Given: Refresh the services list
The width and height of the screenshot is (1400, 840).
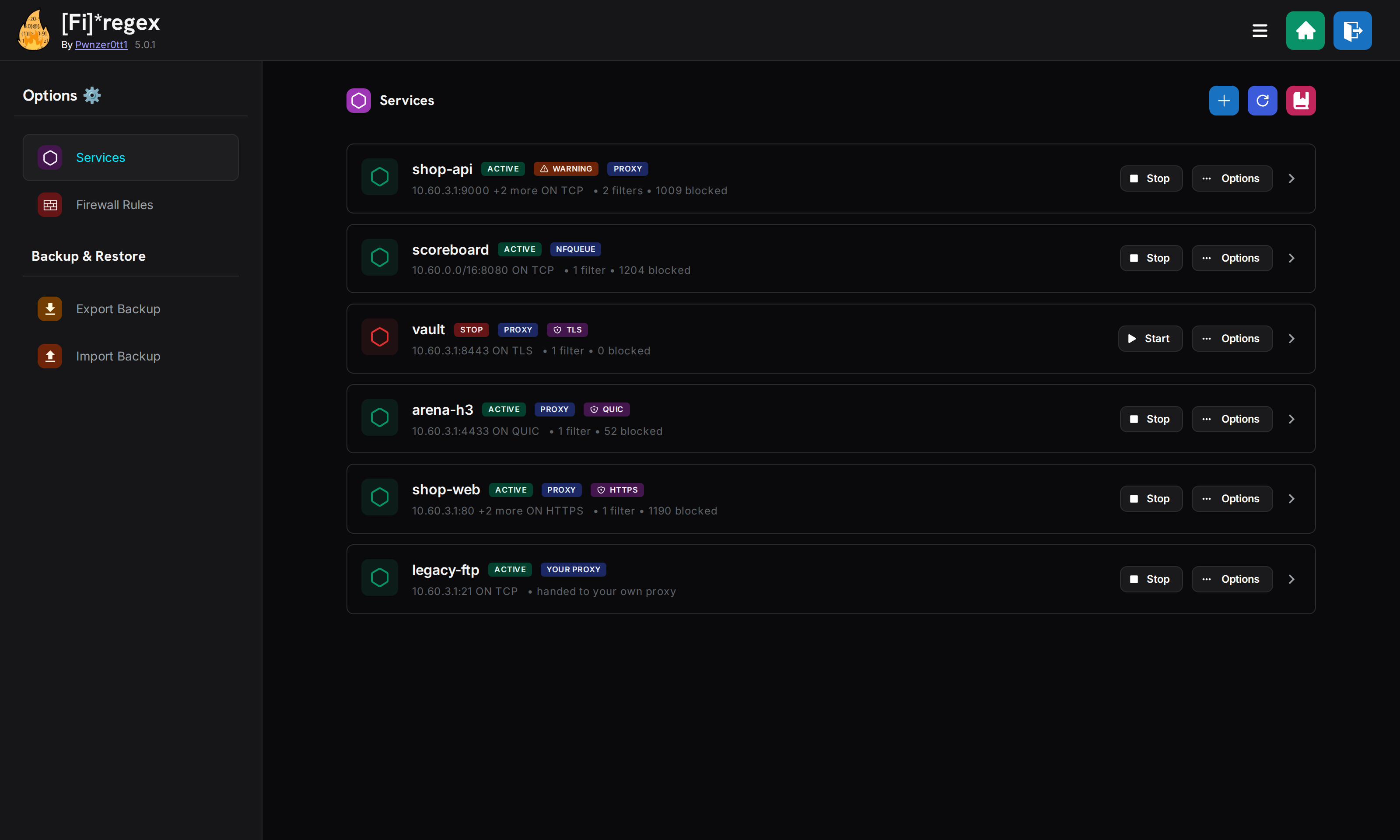Looking at the screenshot, I should (x=1263, y=101).
